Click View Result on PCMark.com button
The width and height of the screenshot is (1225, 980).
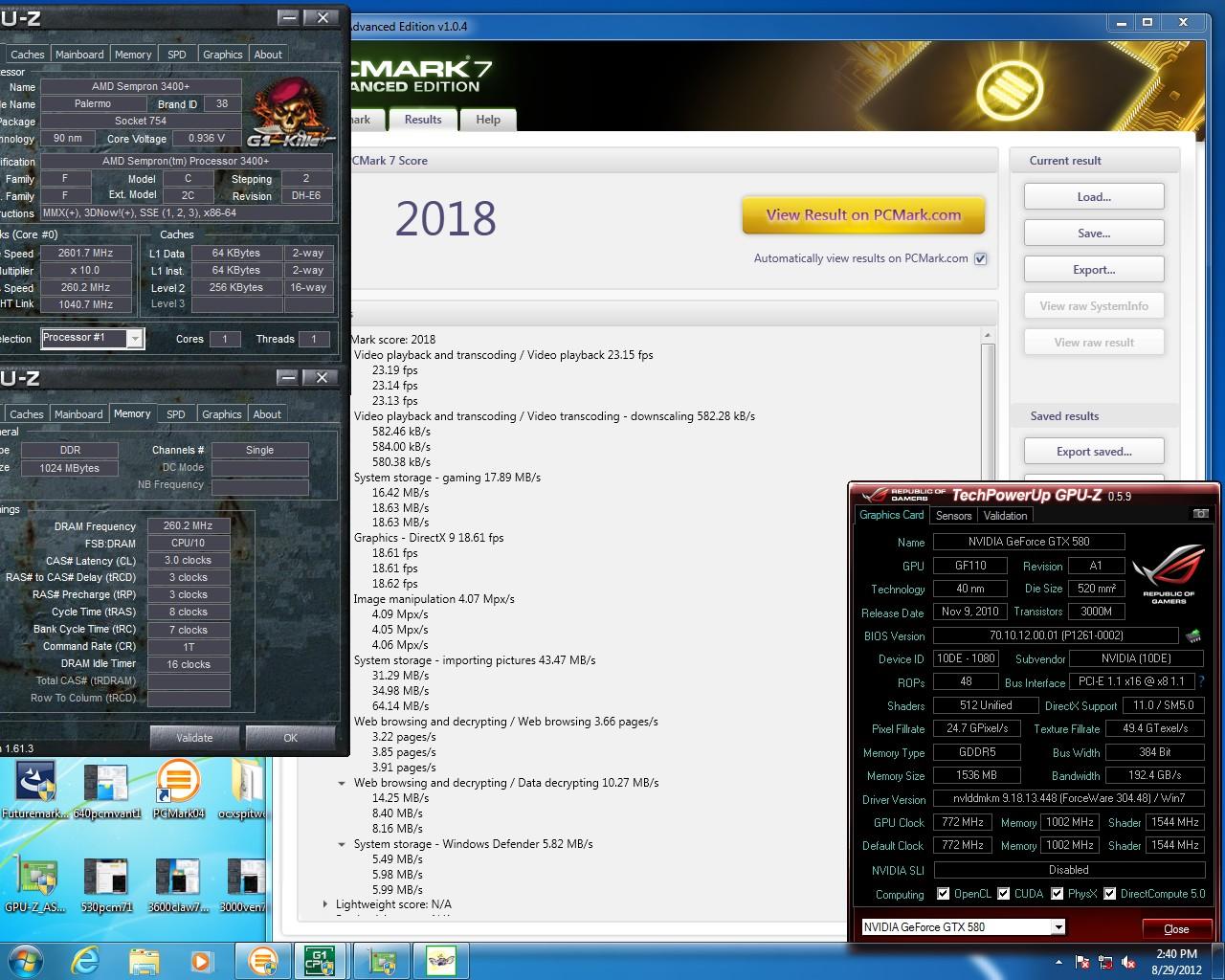(863, 215)
